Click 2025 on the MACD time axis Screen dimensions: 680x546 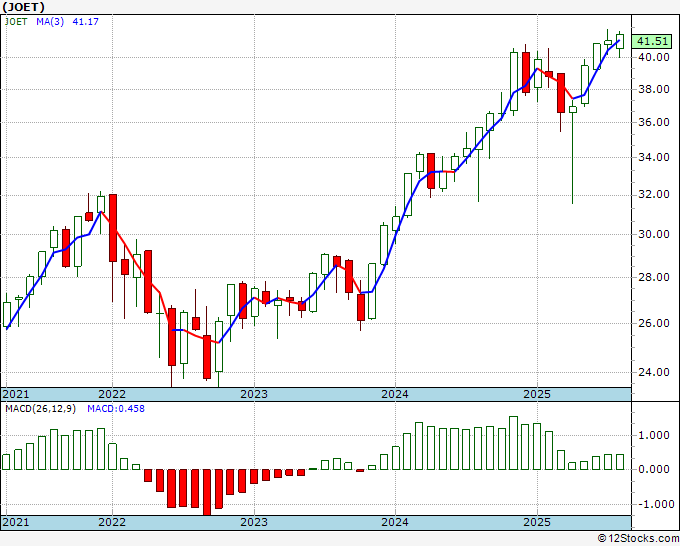point(537,522)
